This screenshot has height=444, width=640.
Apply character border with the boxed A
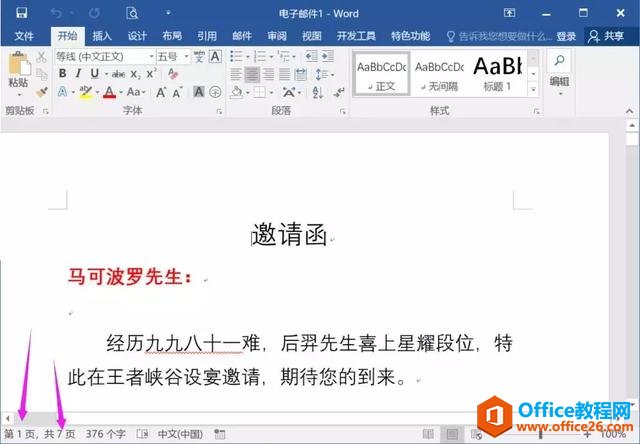215,56
